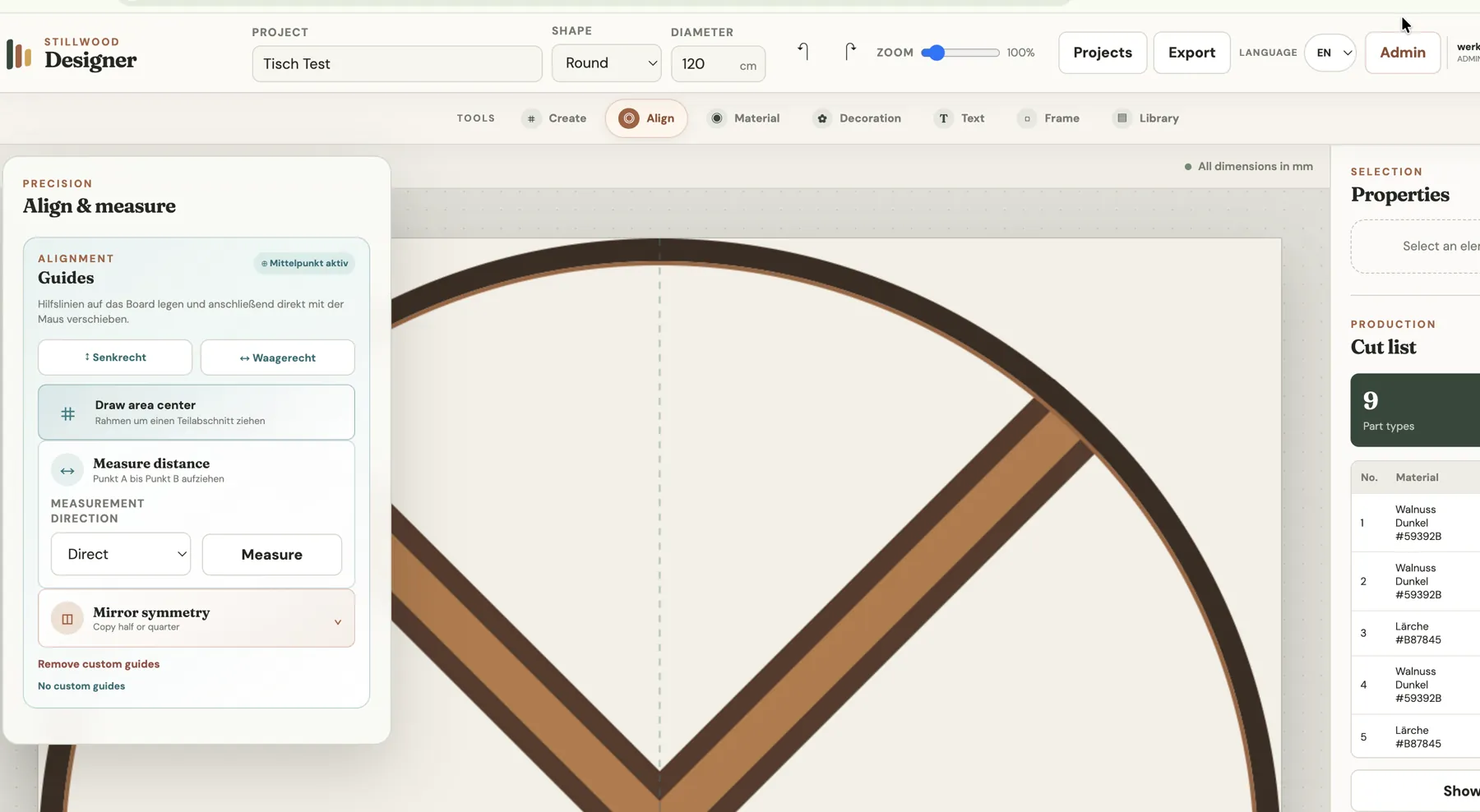
Task: Click the undo arrow icon
Action: coord(803,52)
